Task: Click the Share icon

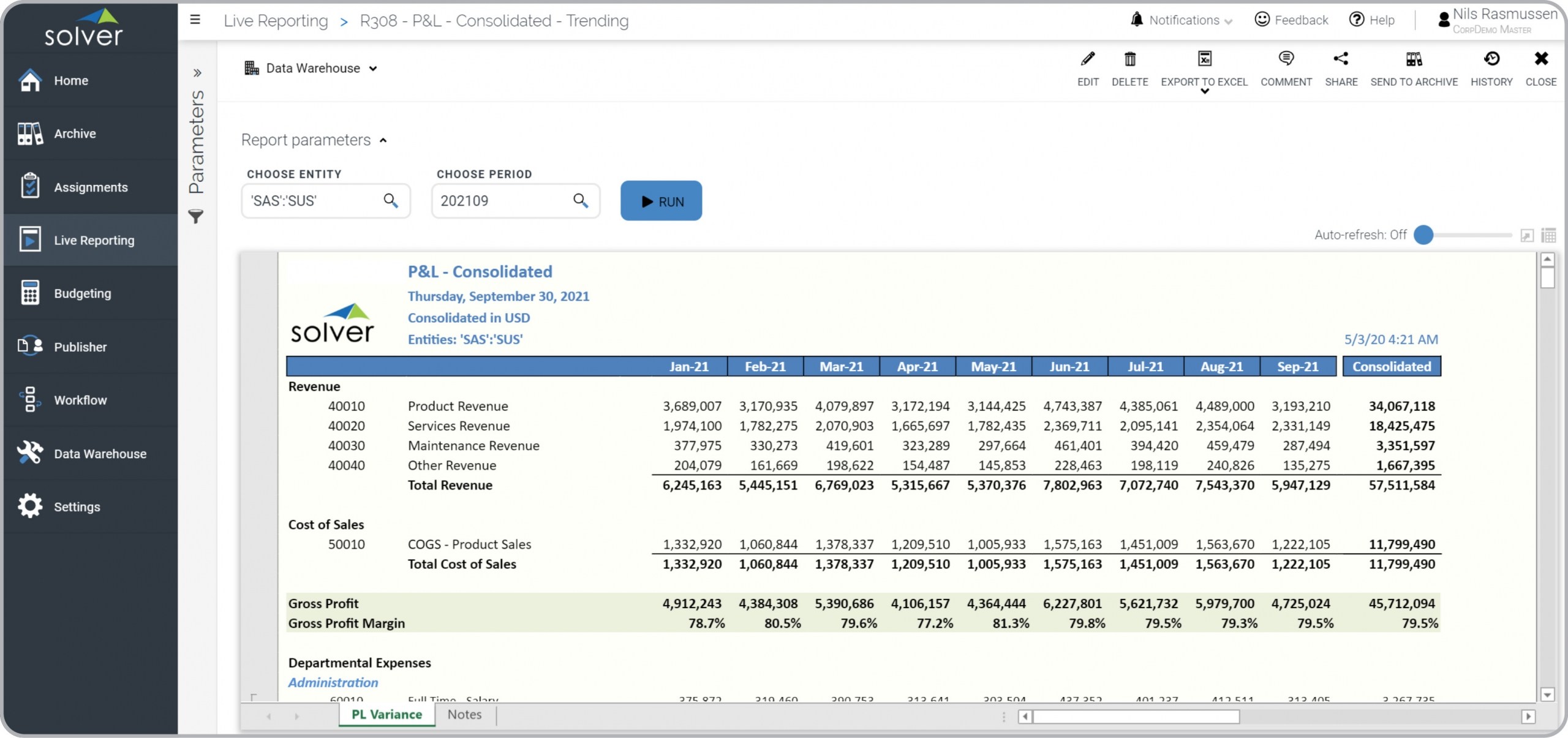Action: (1341, 59)
